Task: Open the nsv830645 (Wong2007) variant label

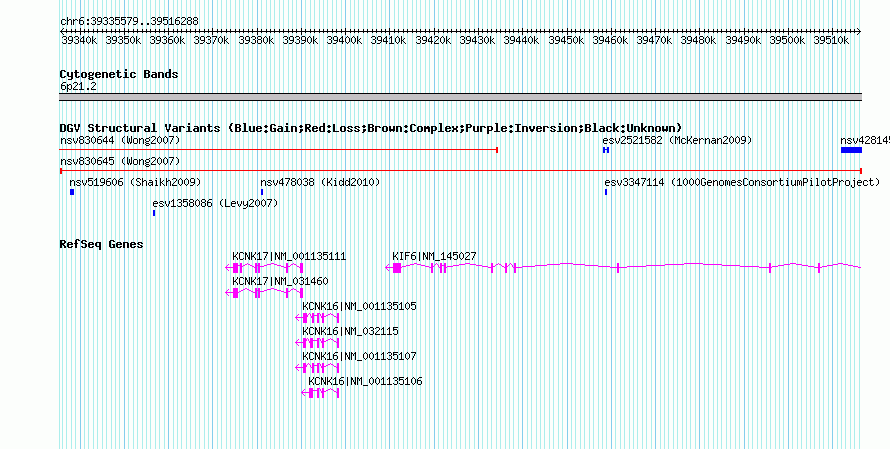Action: pos(120,162)
